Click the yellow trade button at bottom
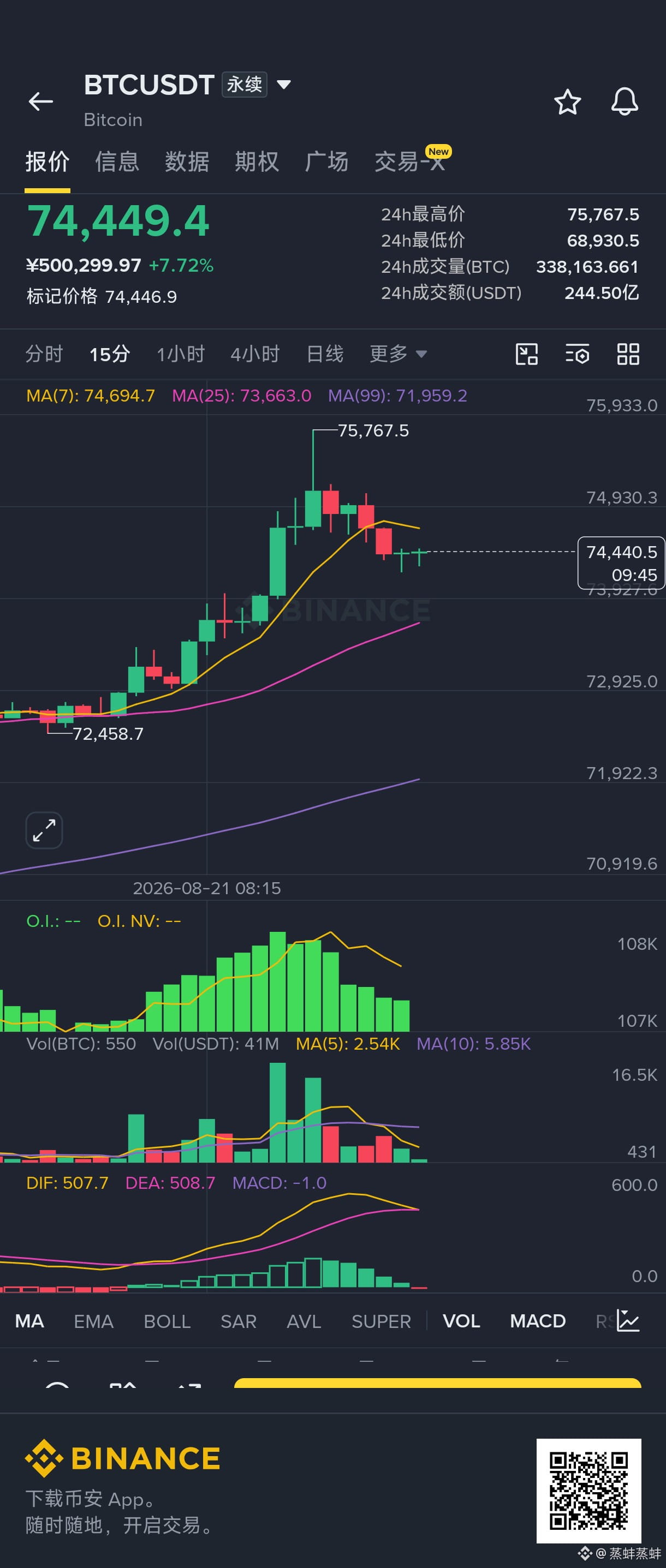Screen dimensions: 666x1568 pyautogui.click(x=438, y=1383)
